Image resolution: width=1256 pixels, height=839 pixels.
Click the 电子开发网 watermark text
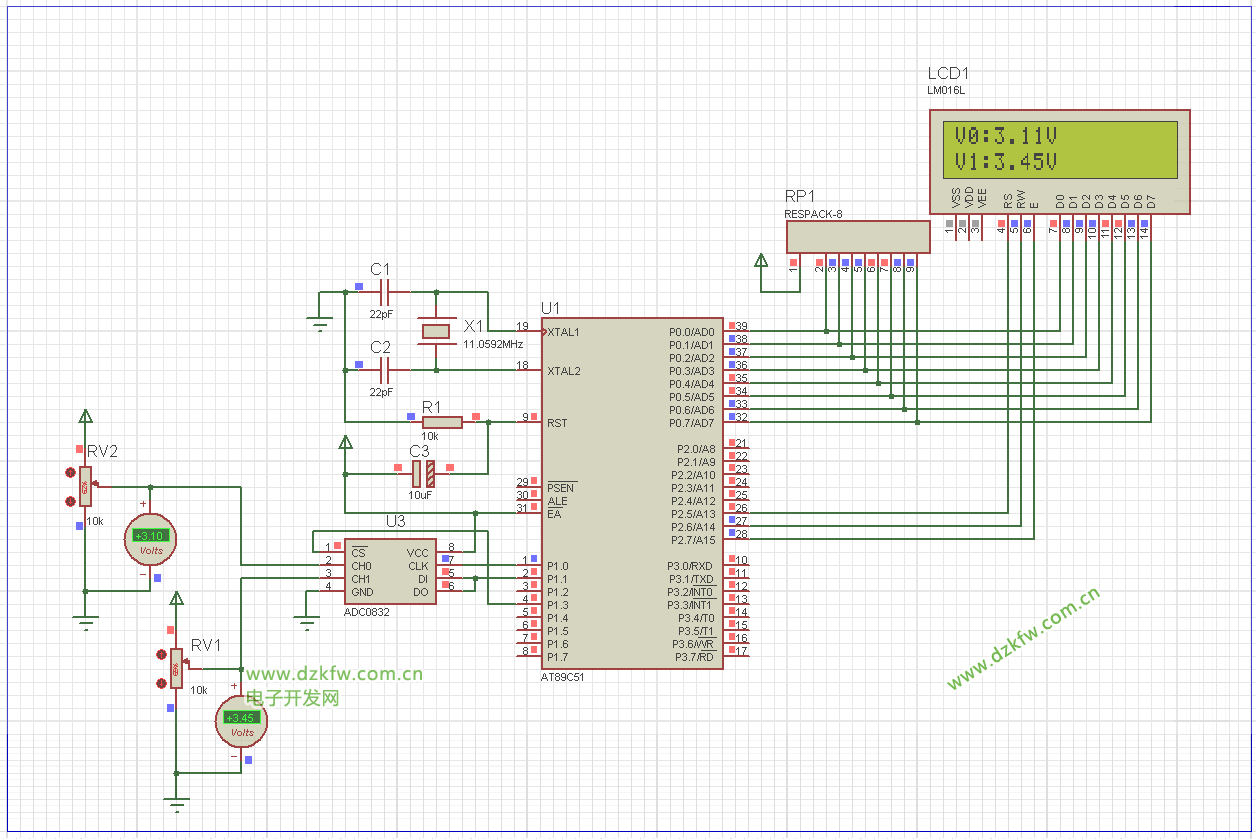tap(293, 698)
